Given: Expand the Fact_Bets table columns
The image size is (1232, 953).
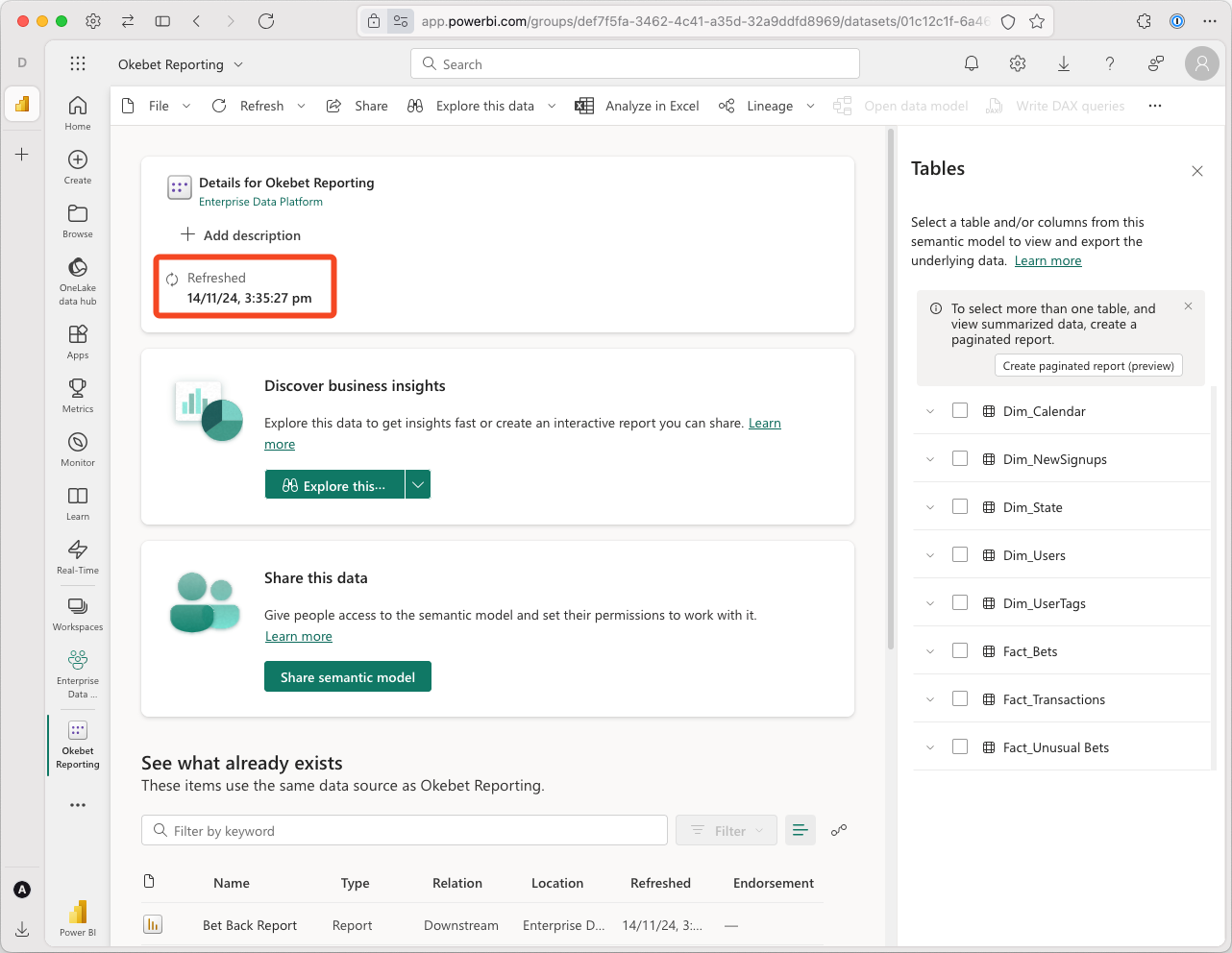Looking at the screenshot, I should (930, 651).
